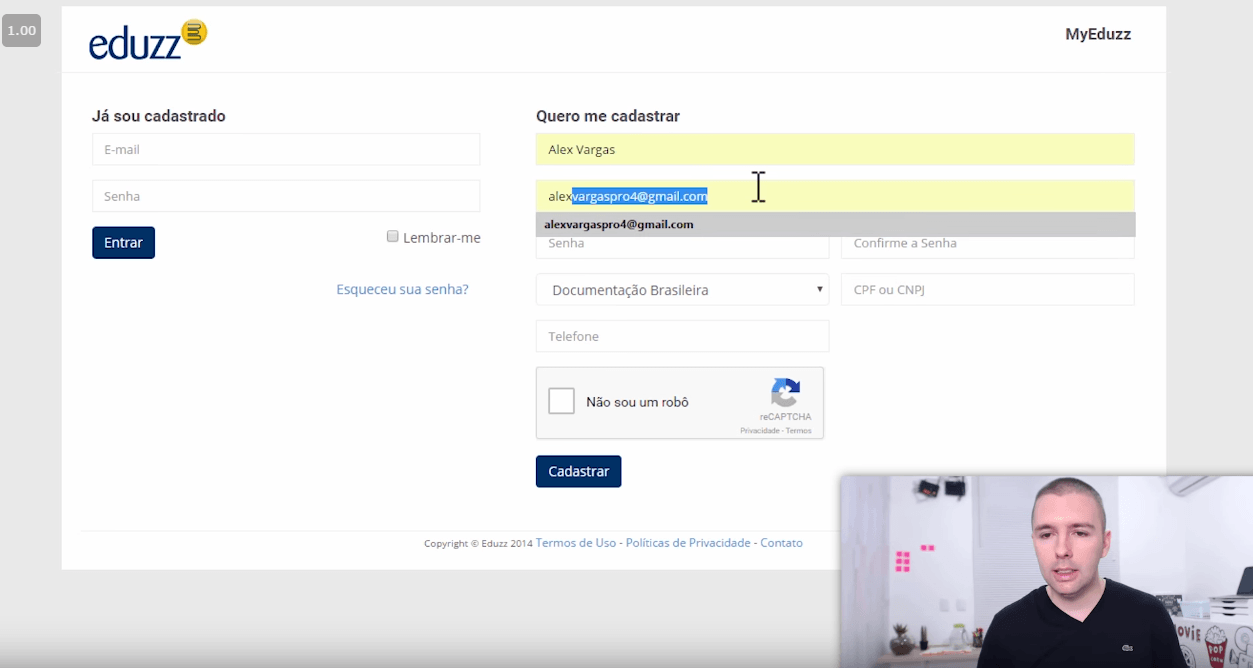Click the "Confirme a Senha" field
This screenshot has height=668, width=1253.
pos(987,243)
